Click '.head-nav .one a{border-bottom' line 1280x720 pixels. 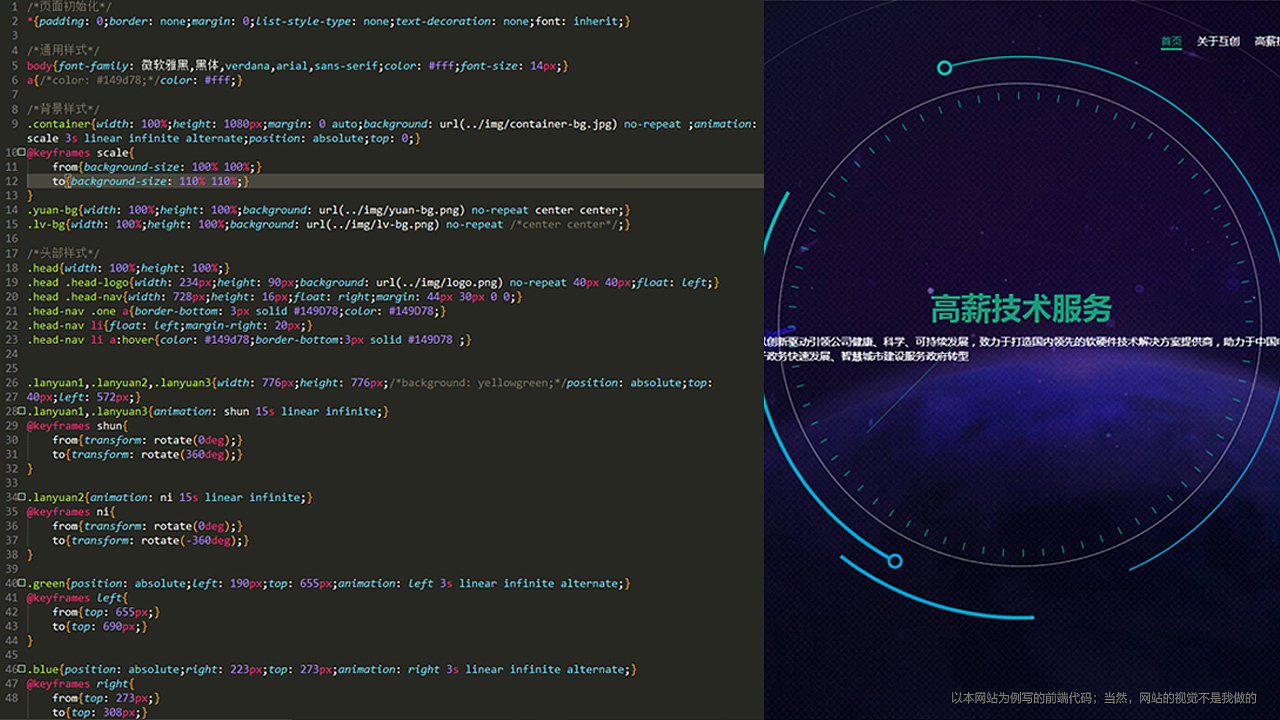coord(236,311)
